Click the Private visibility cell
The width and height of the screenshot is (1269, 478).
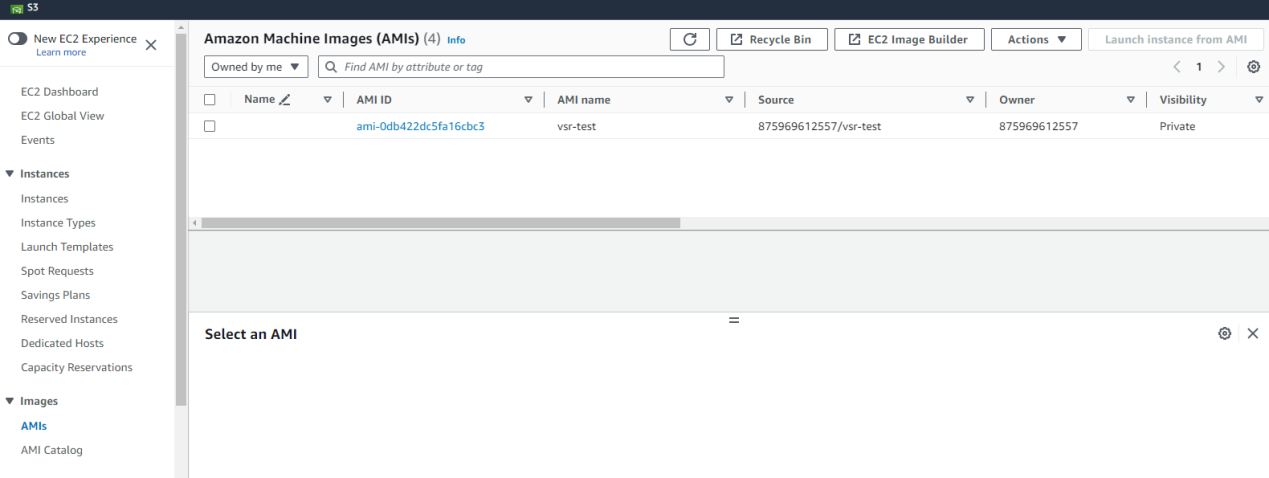[1177, 126]
